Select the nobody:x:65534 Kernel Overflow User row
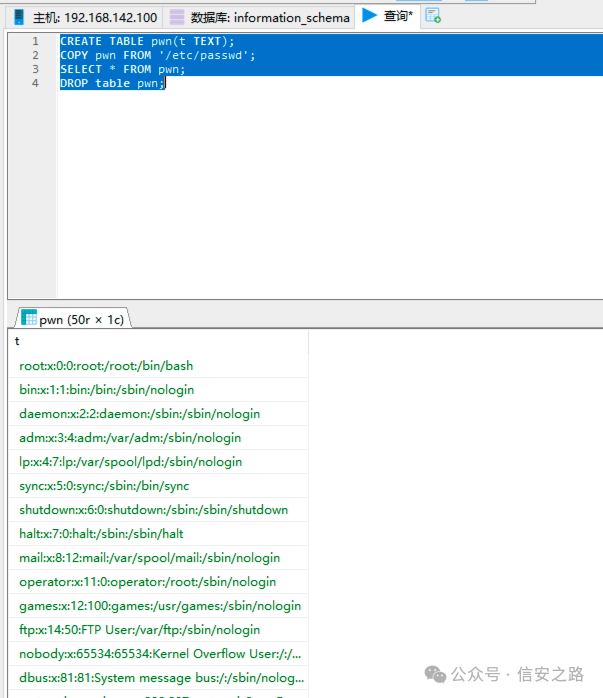This screenshot has width=603, height=698. (x=158, y=654)
